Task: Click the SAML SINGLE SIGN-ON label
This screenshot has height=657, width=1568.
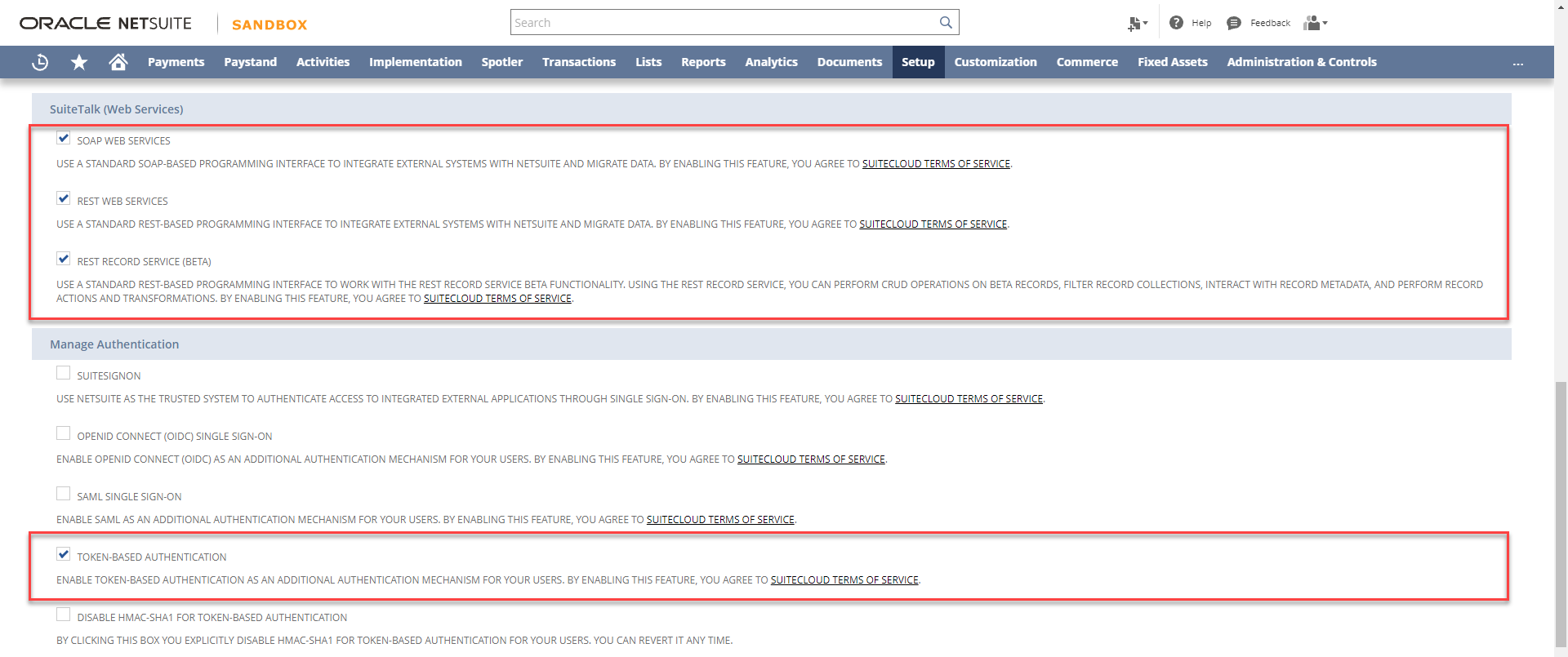Action: coord(129,497)
